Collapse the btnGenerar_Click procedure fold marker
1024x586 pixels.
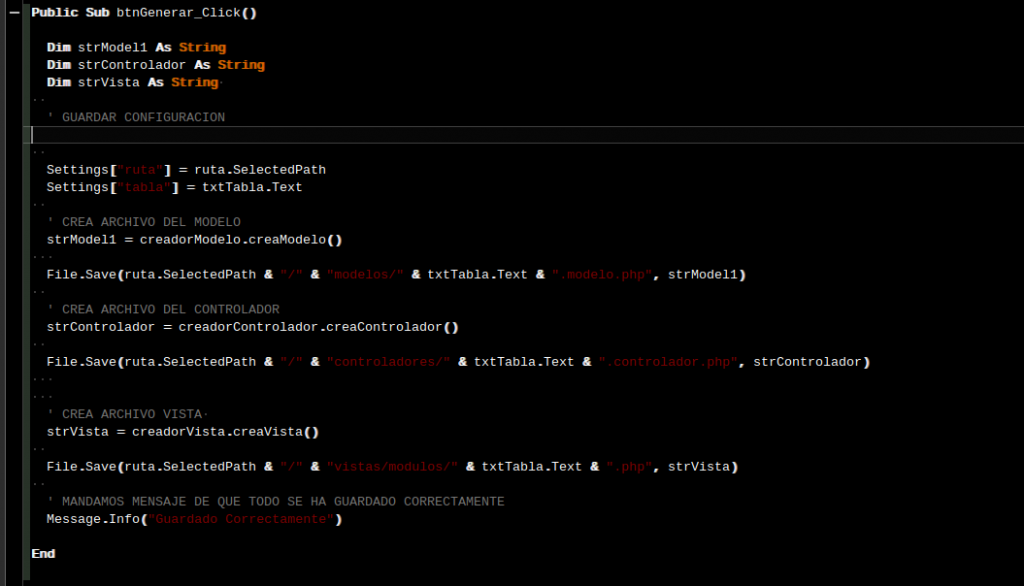[x=14, y=13]
